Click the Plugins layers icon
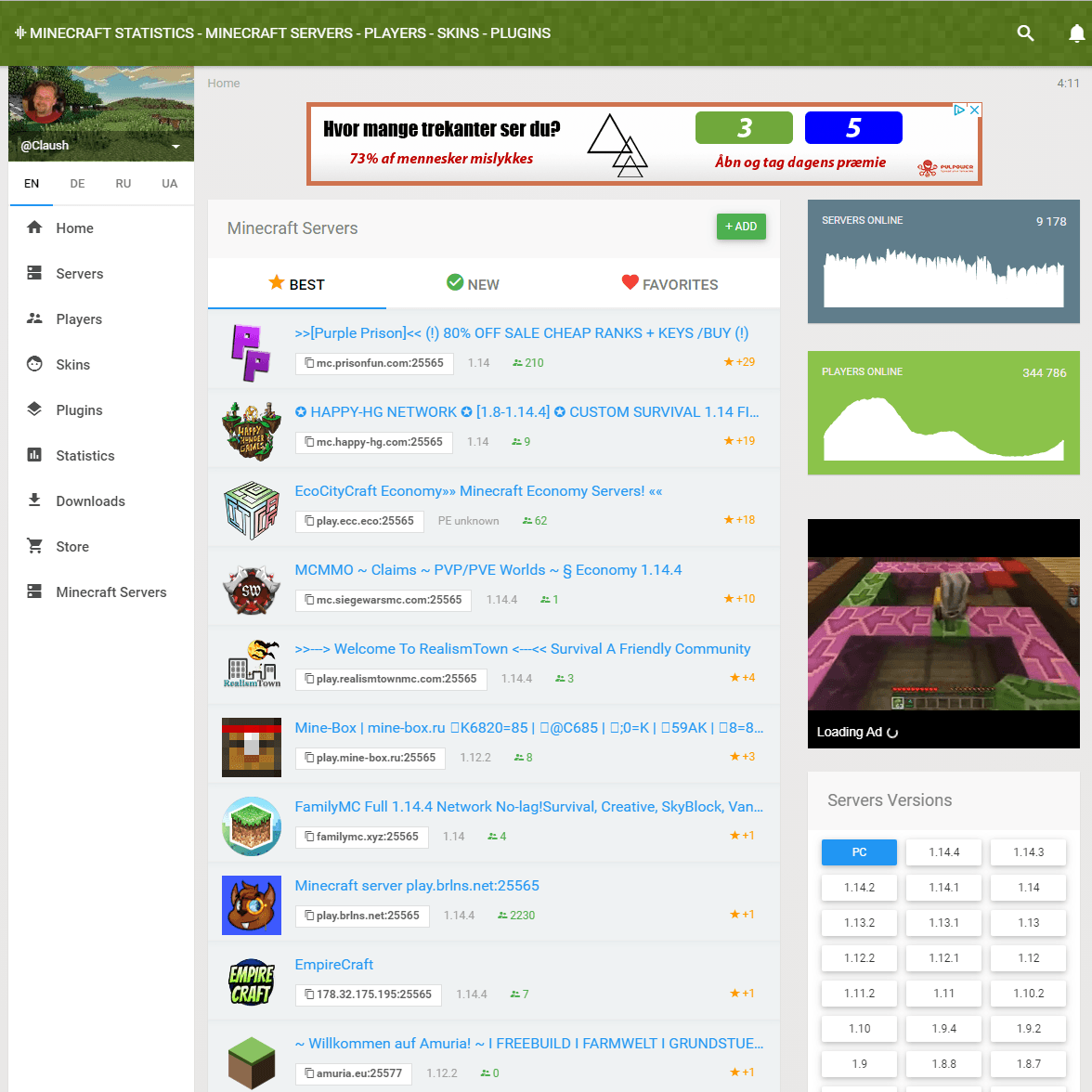The image size is (1092, 1092). tap(34, 409)
